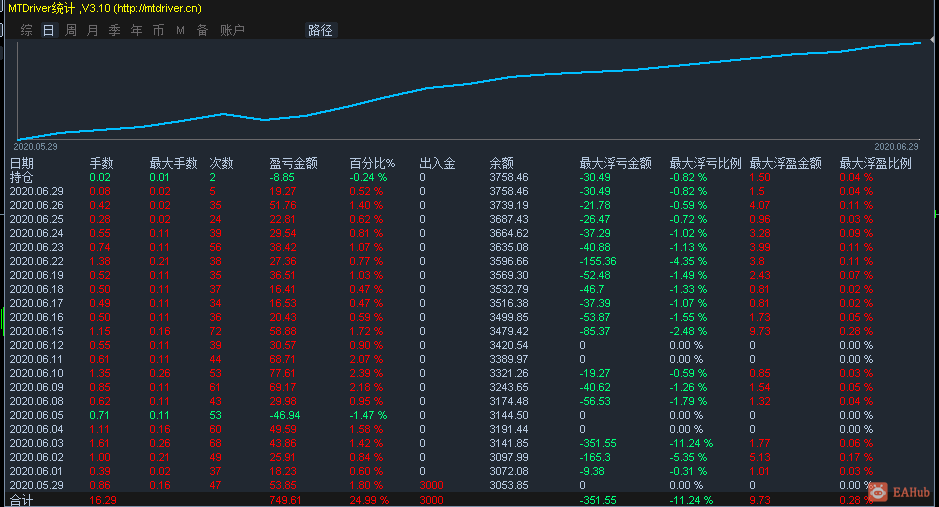Switch to the 季 quarterly tab
This screenshot has height=507, width=939.
[x=114, y=31]
